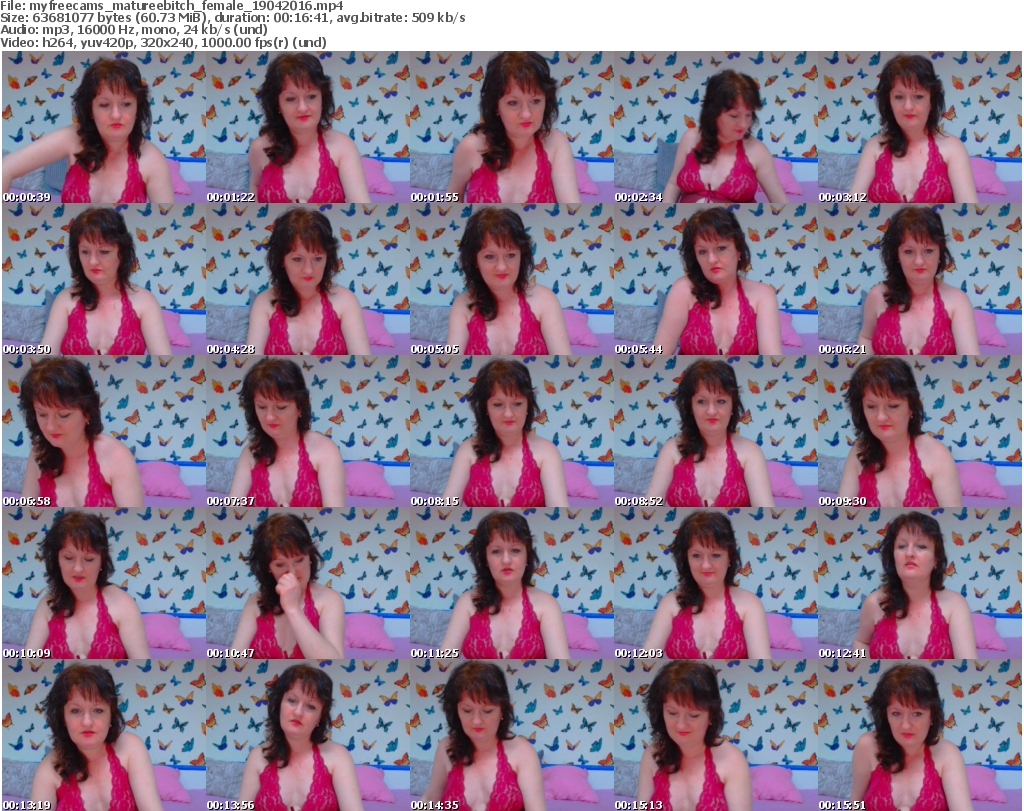
Task: Click the thumbnail at 00:15:13
Action: tap(716, 735)
